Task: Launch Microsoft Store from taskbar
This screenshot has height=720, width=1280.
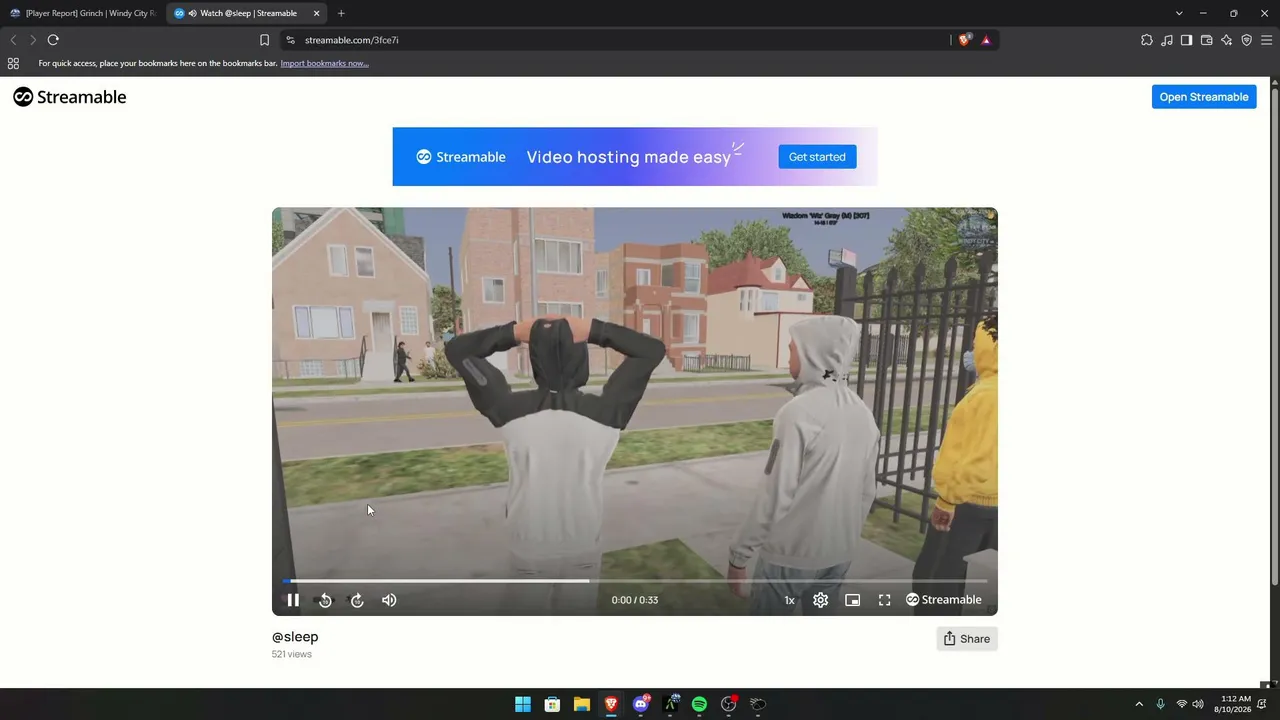Action: (x=552, y=704)
